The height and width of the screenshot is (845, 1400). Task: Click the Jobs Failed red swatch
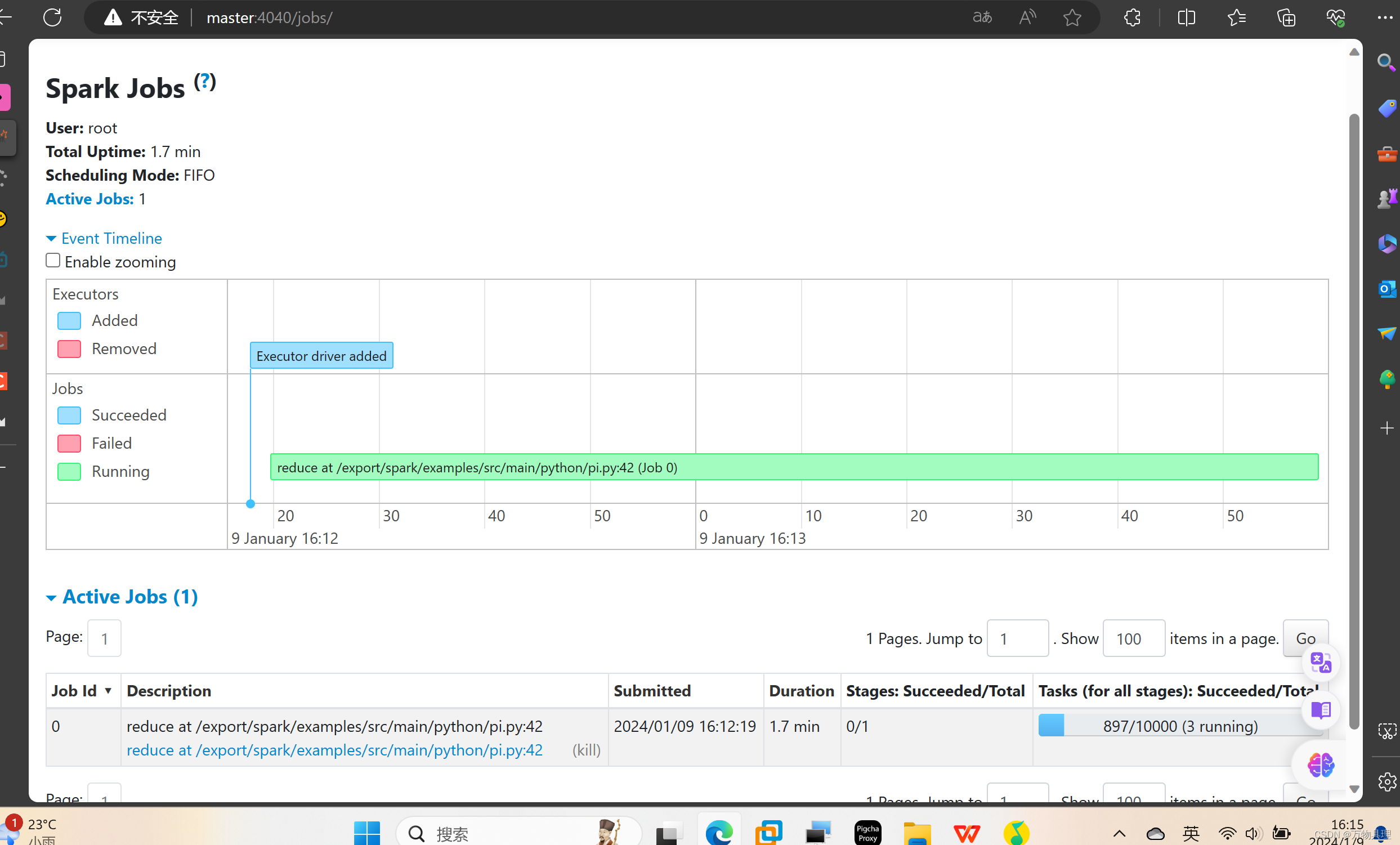click(x=69, y=443)
